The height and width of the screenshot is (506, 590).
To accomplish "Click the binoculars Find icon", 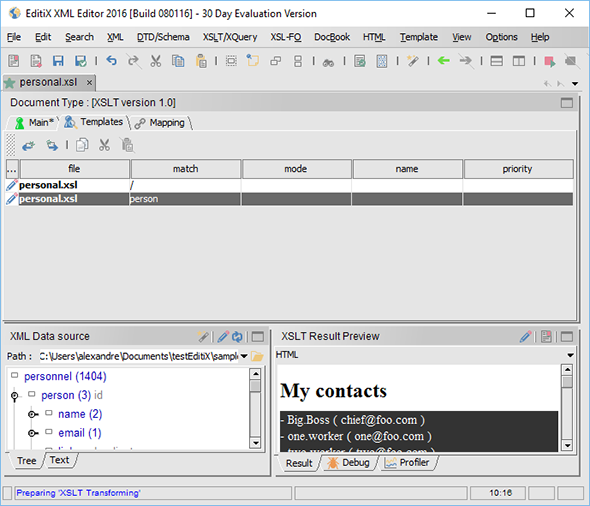I will [328, 62].
